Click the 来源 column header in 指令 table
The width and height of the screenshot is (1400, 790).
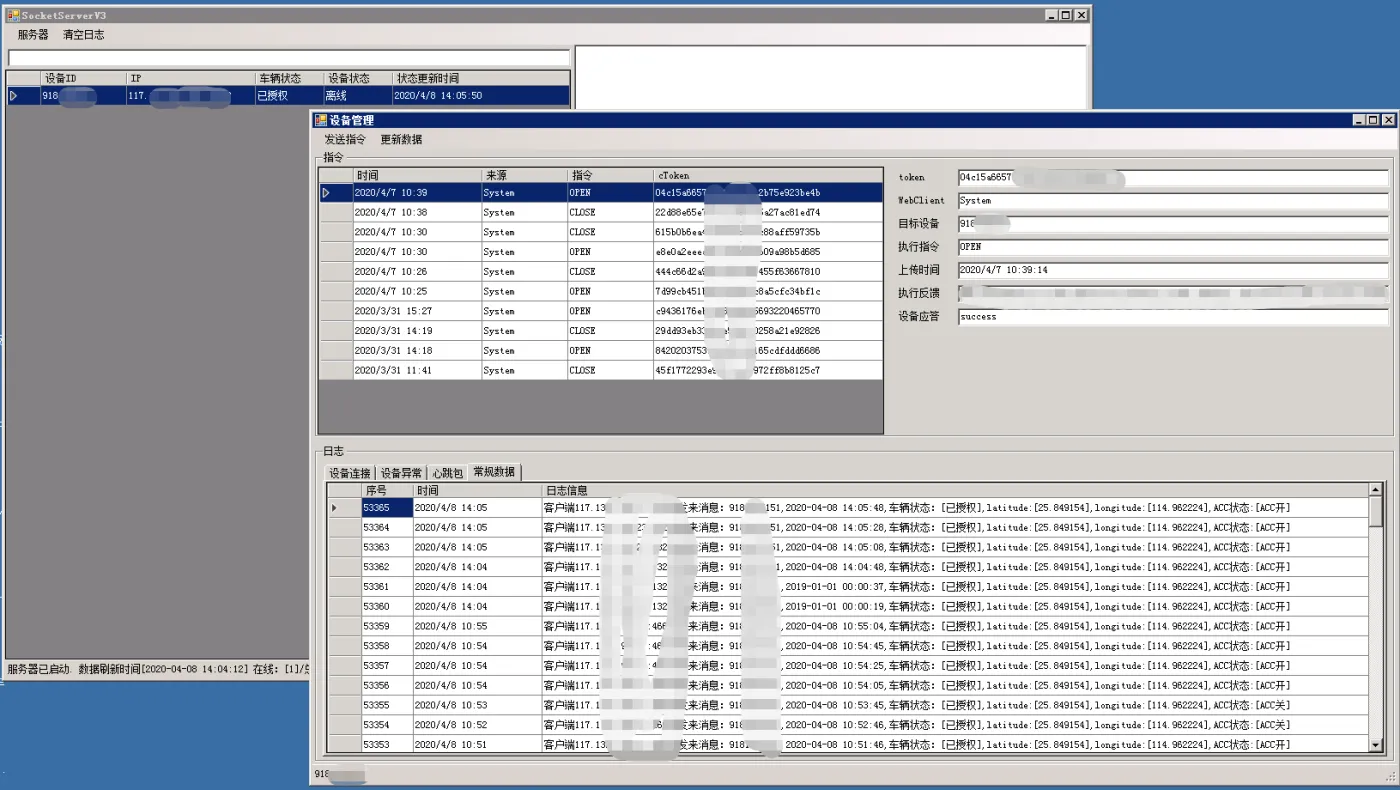(x=524, y=175)
